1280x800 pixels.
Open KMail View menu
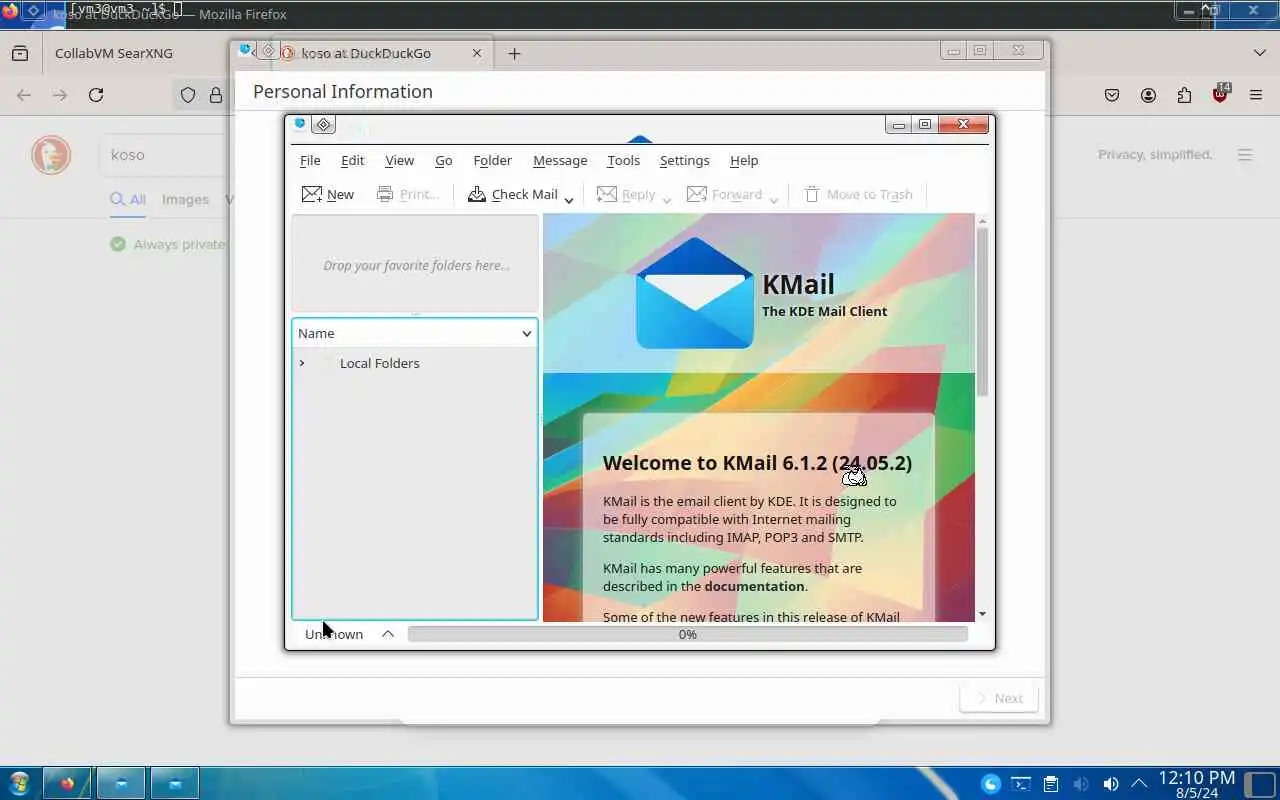[x=399, y=160]
